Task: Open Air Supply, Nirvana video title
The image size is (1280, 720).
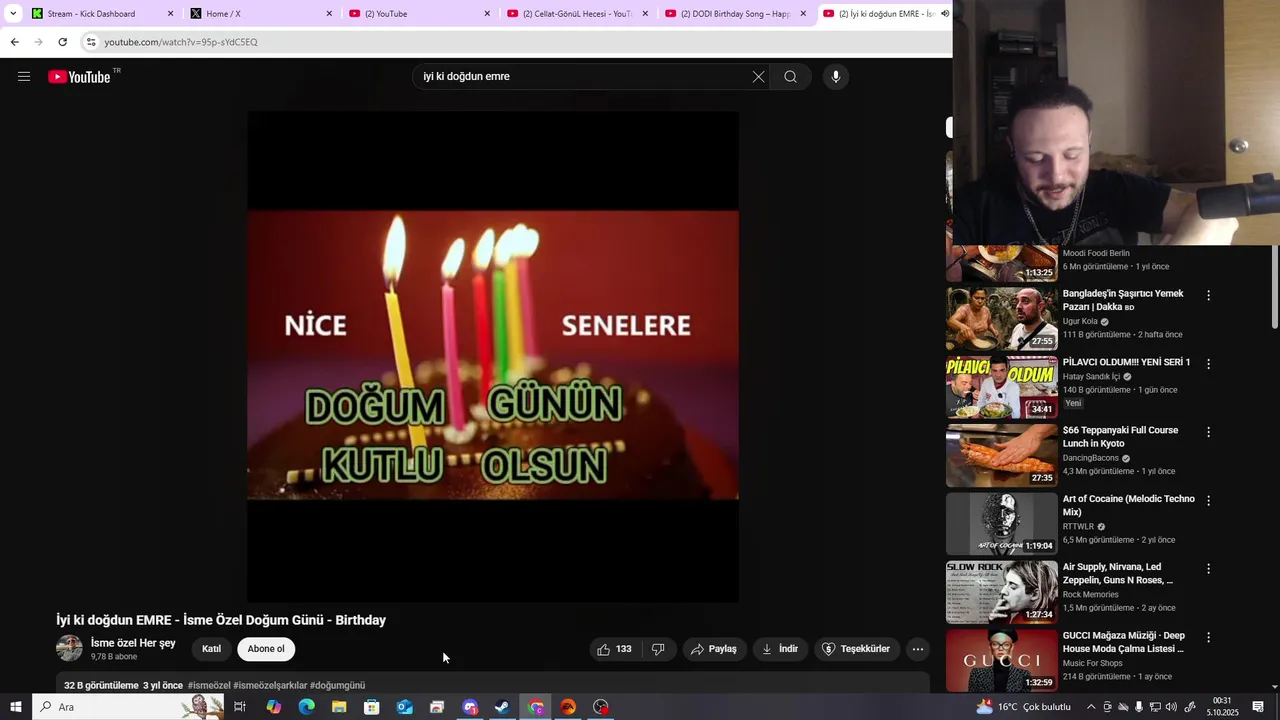Action: pos(1118,573)
